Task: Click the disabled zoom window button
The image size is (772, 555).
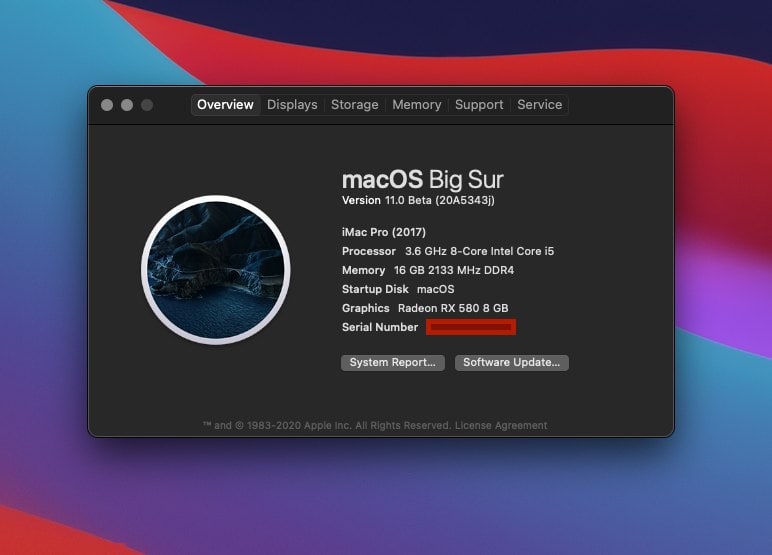Action: [x=147, y=105]
